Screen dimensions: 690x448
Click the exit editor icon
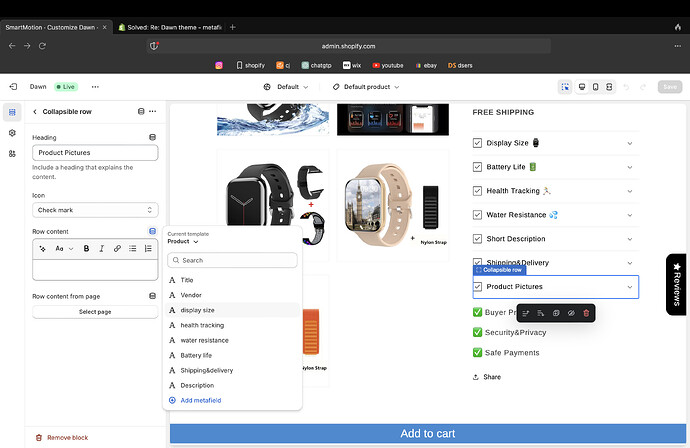pos(13,87)
